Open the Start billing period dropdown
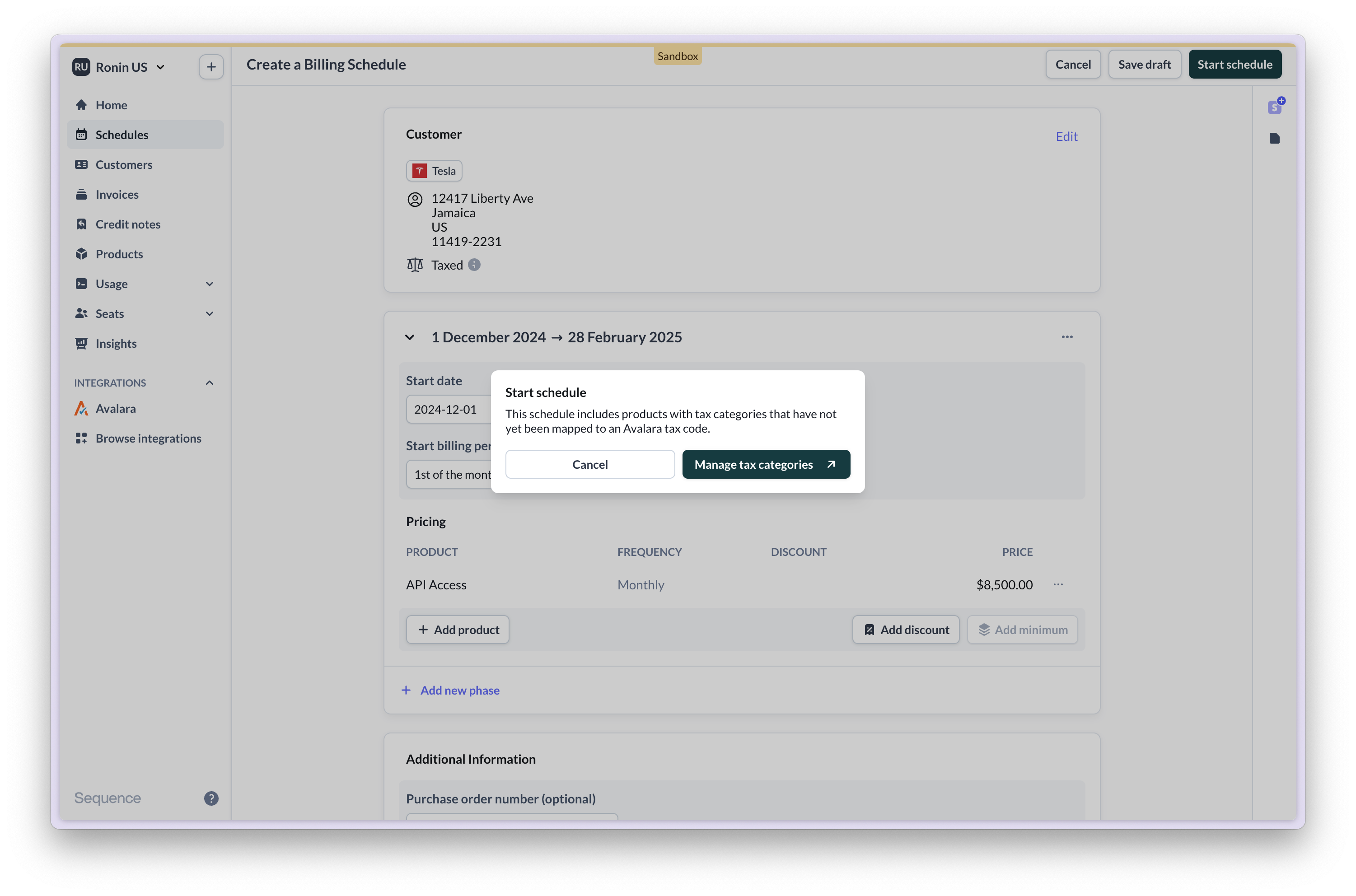Image resolution: width=1356 pixels, height=896 pixels. [x=449, y=475]
